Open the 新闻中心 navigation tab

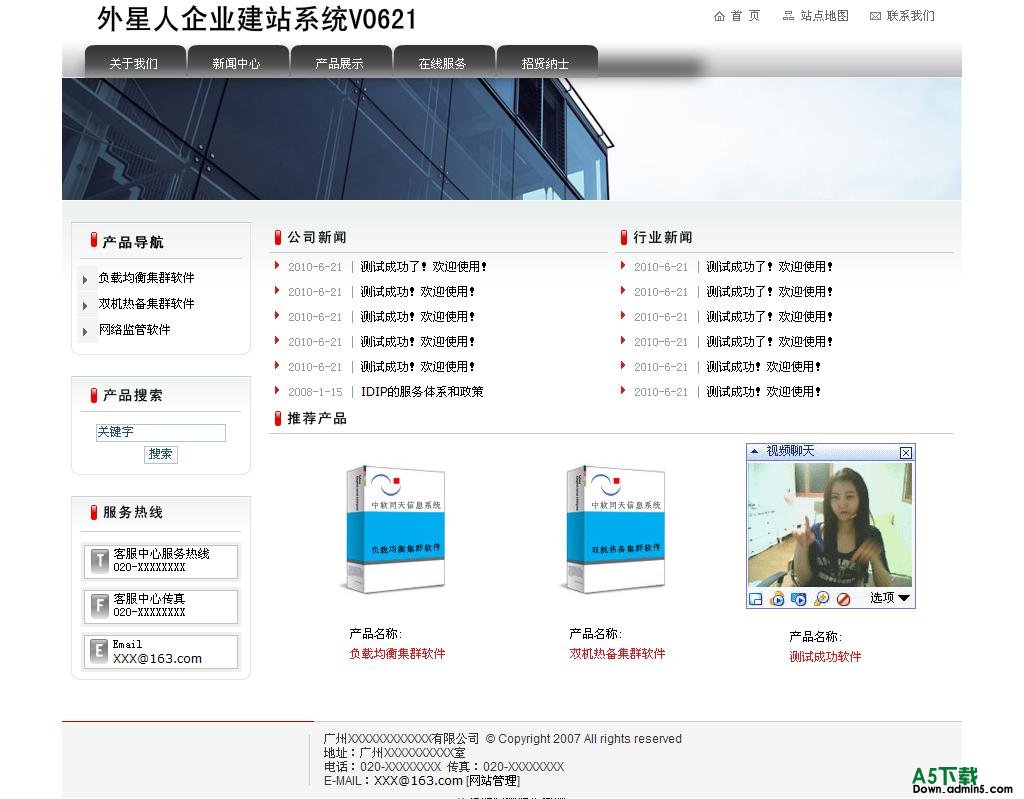pos(237,63)
